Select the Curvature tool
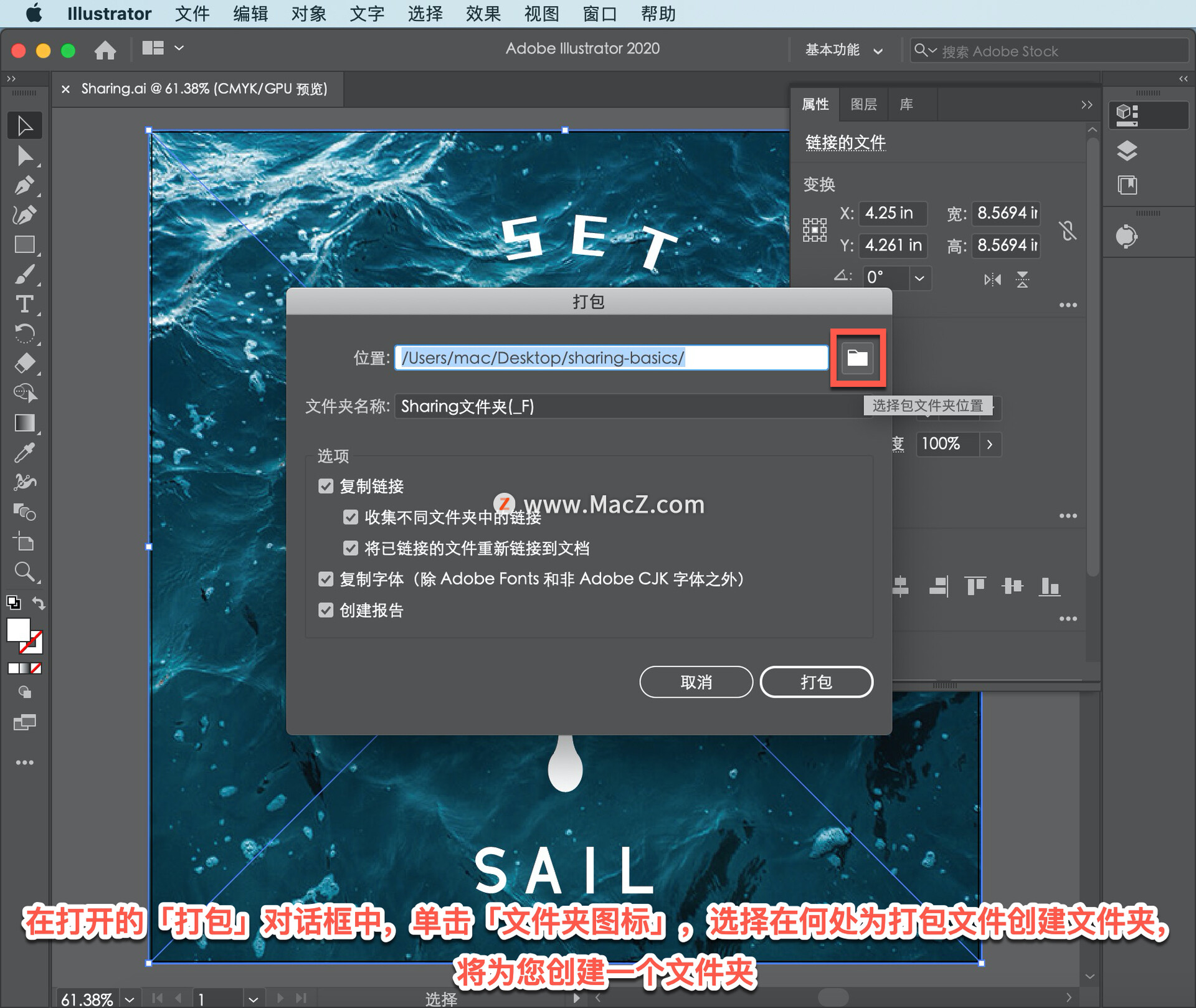1196x1008 pixels. click(25, 214)
